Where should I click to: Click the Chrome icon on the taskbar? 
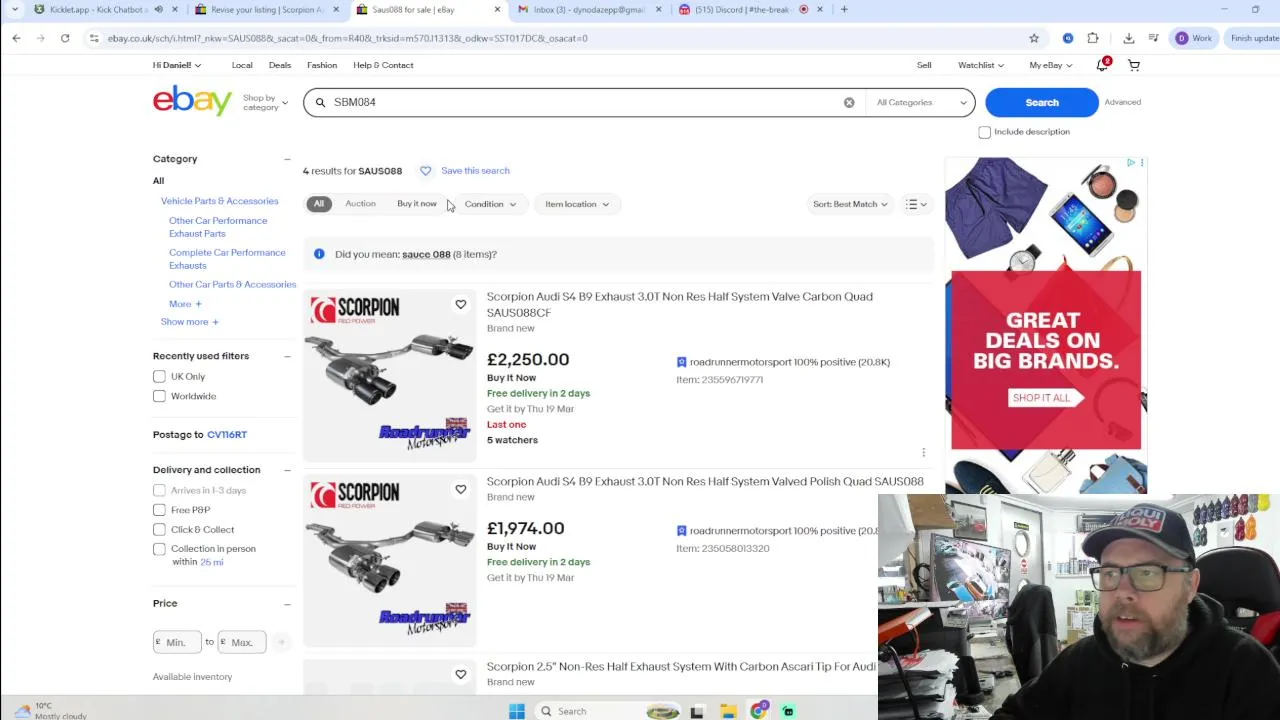[759, 711]
